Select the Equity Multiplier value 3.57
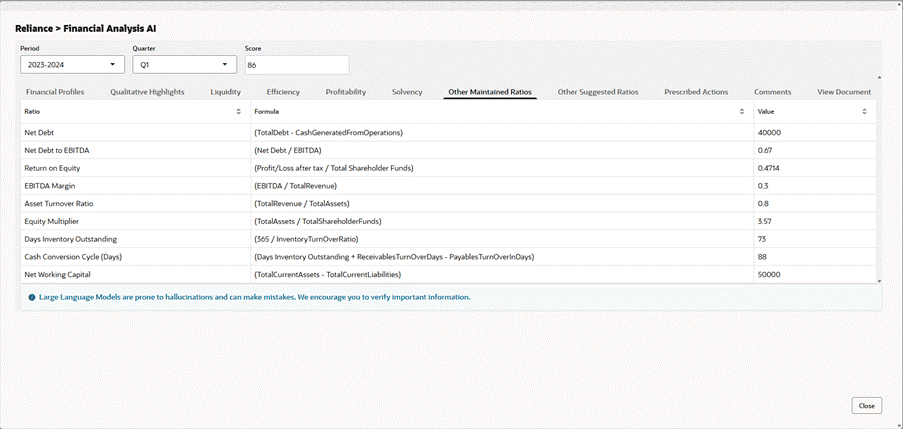Image resolution: width=903 pixels, height=429 pixels. 765,221
